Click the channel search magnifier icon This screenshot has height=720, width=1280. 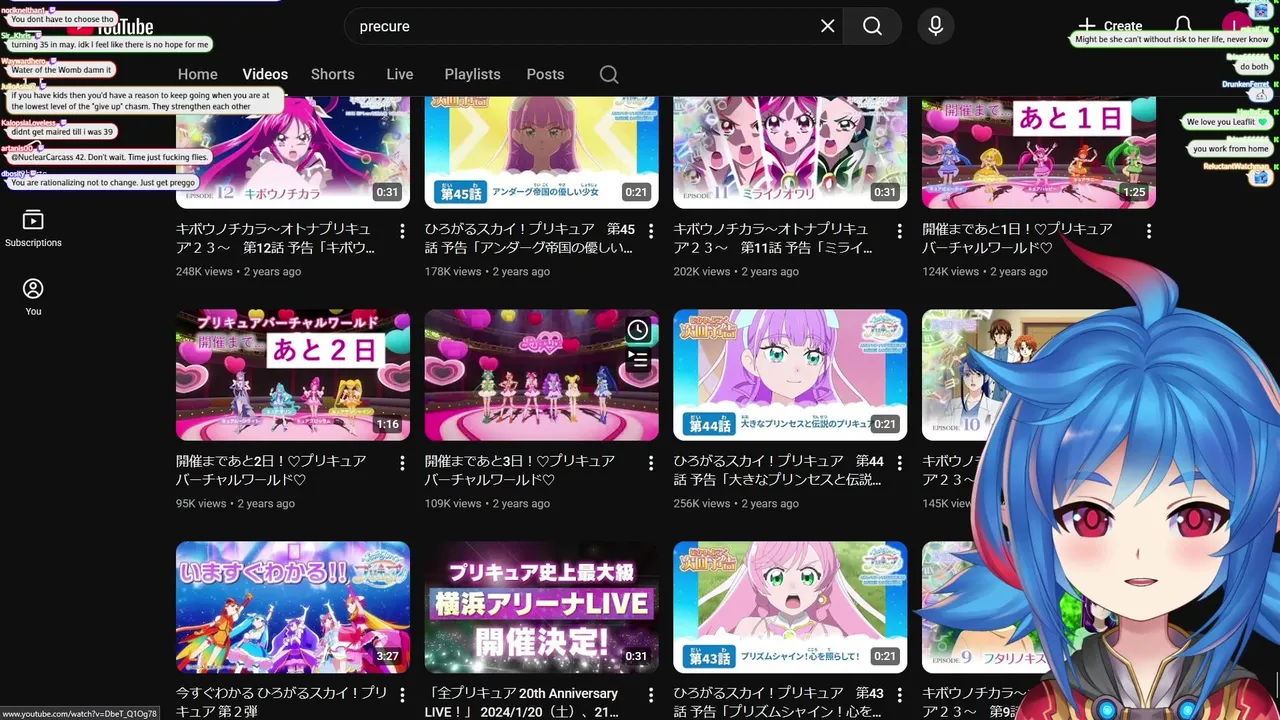point(609,74)
